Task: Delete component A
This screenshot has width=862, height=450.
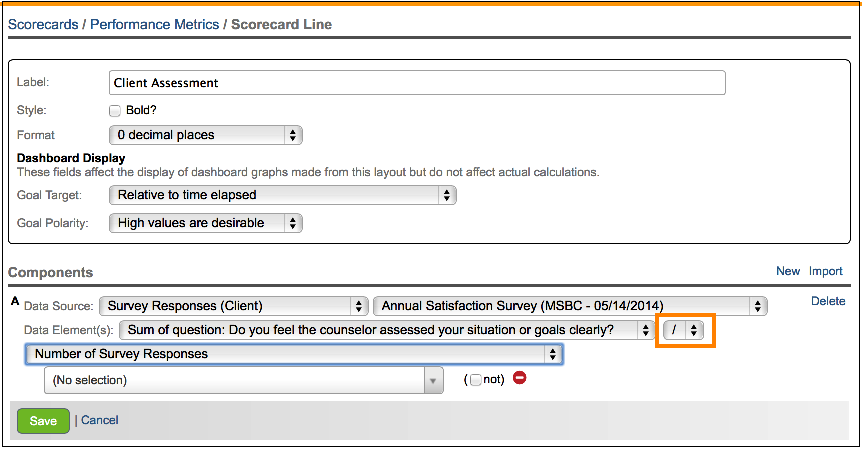Action: click(x=828, y=301)
